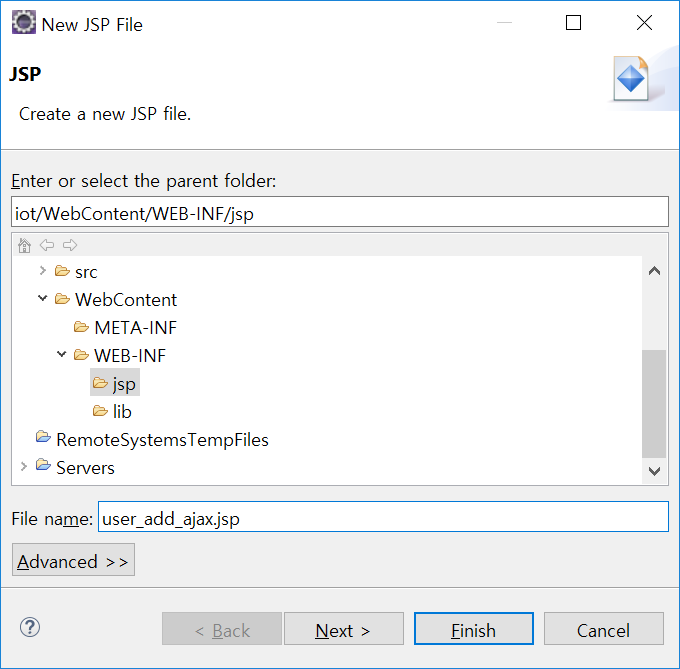Click the Servers project icon

pos(43,465)
